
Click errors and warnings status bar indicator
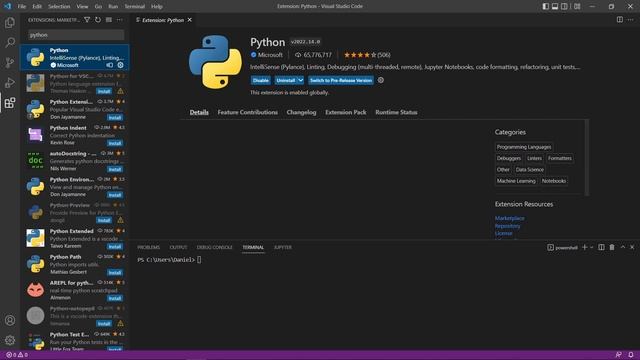coord(17,355)
